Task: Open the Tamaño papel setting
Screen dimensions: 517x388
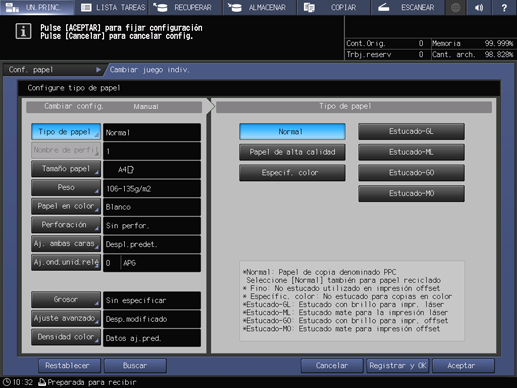Action: 66,169
